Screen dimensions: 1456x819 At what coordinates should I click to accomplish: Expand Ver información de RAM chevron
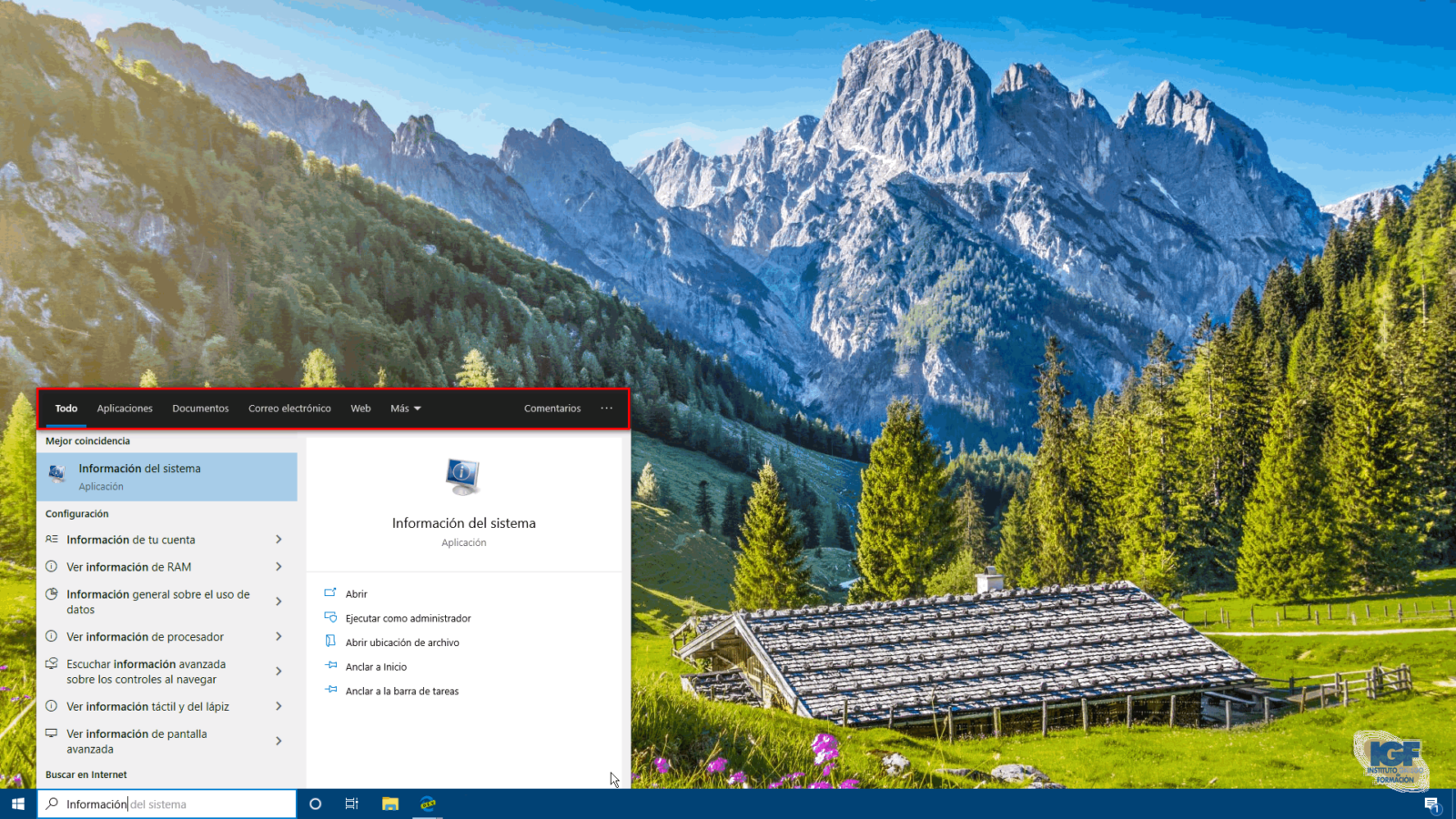(278, 567)
